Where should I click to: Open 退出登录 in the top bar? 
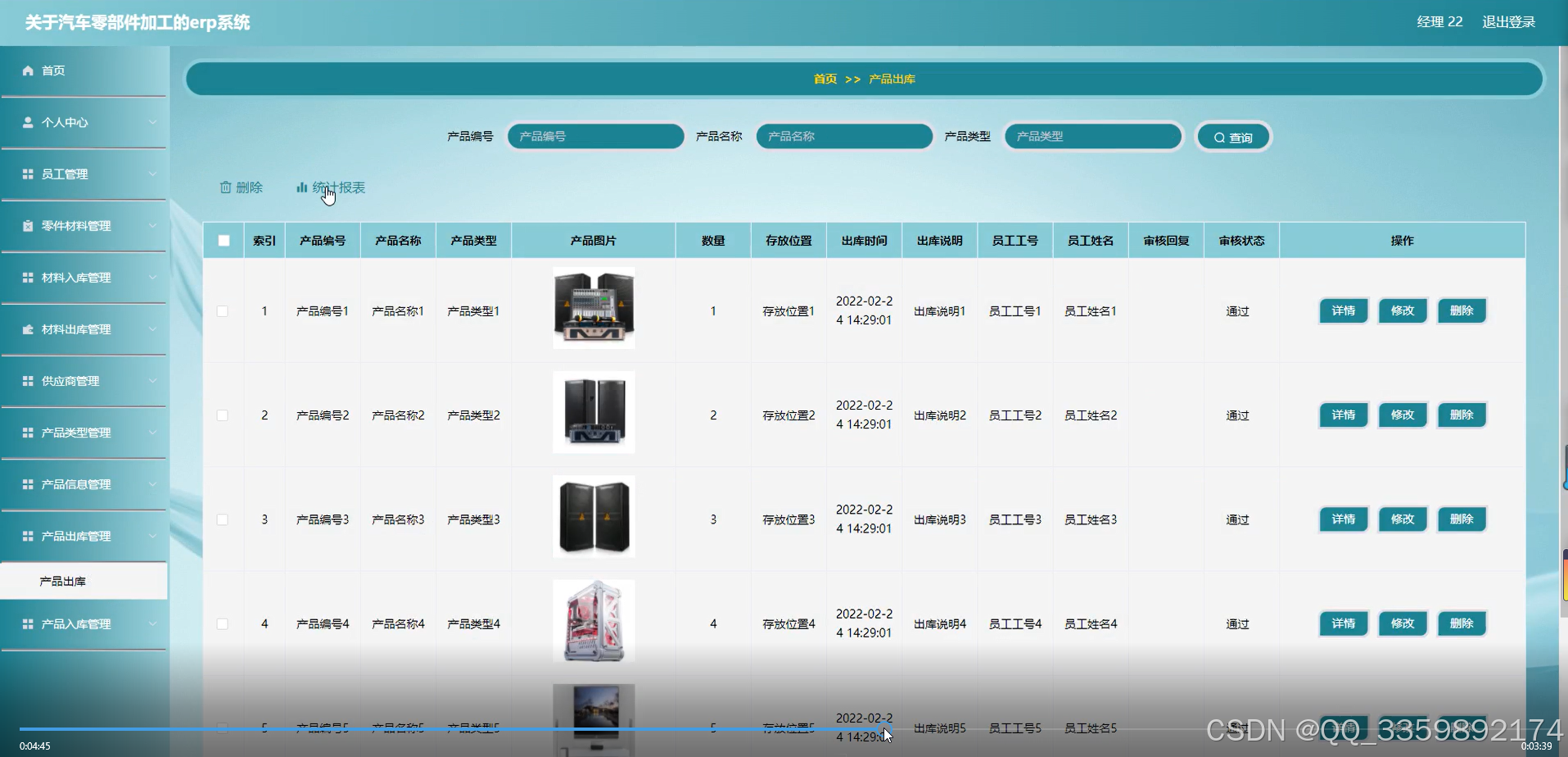(1509, 22)
